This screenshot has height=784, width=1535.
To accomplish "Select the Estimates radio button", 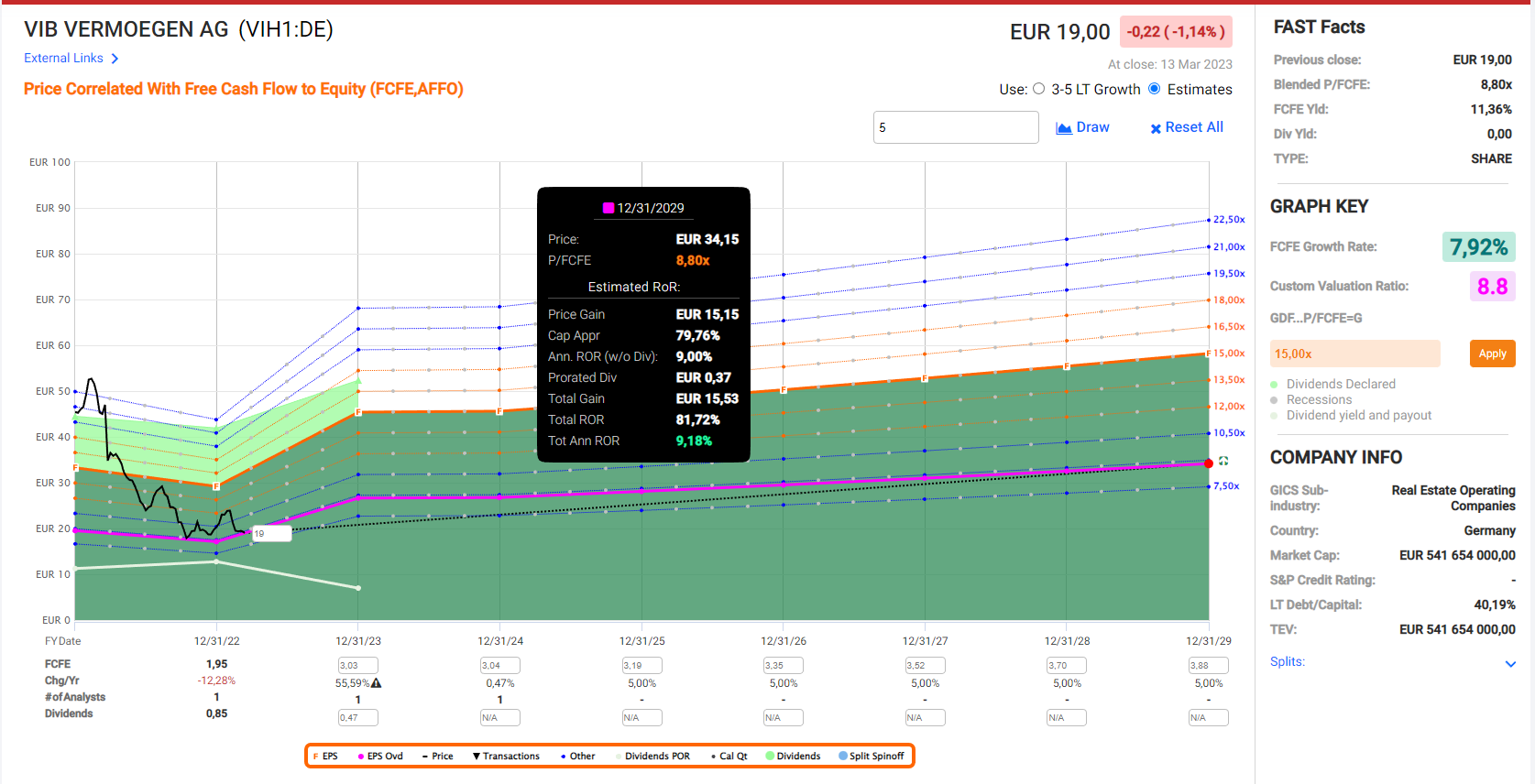I will coord(1155,89).
